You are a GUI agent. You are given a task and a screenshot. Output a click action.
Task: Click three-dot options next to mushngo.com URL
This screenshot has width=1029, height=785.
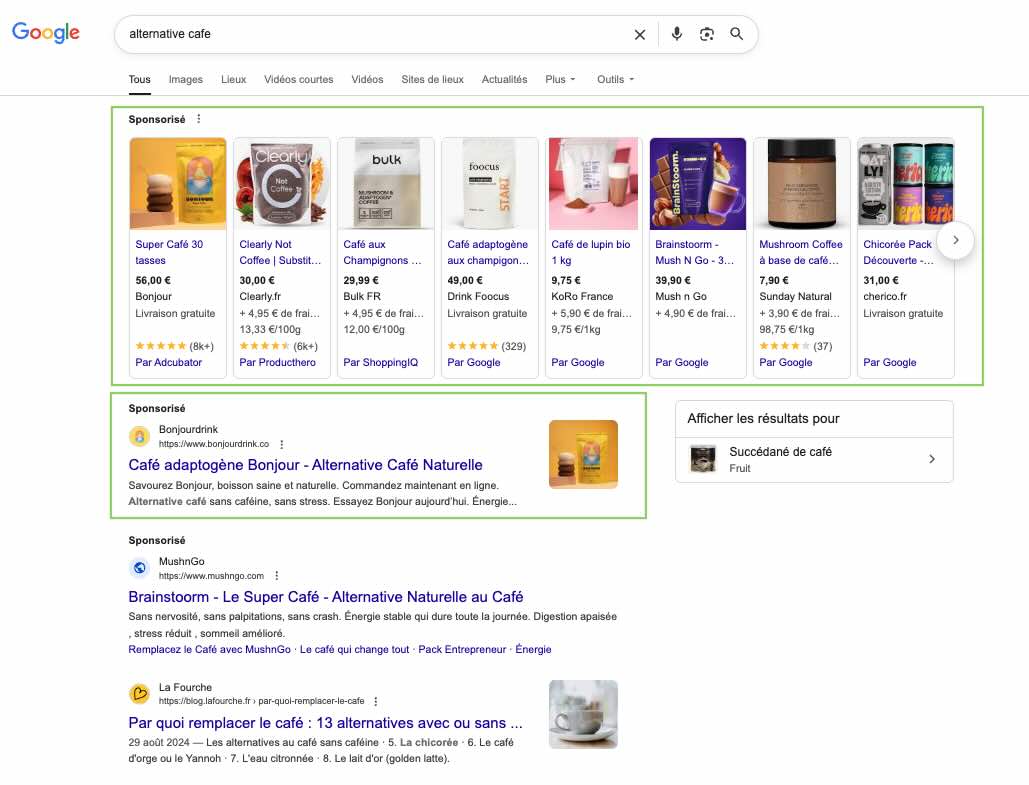pyautogui.click(x=277, y=576)
